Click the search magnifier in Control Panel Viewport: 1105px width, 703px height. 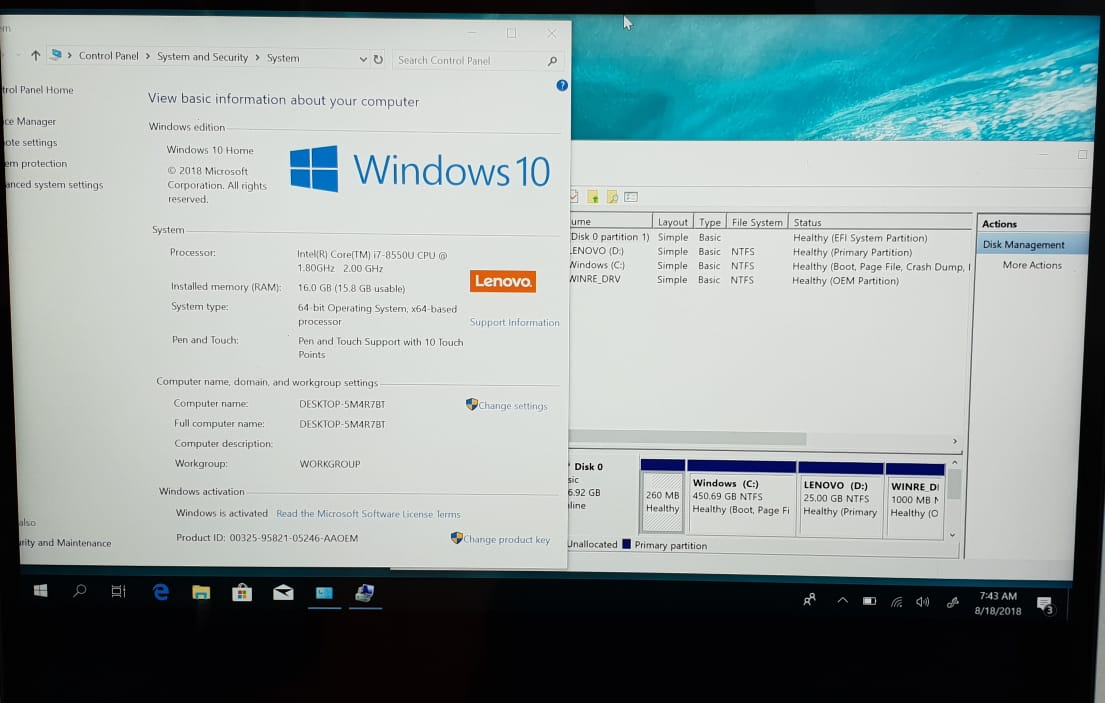552,61
